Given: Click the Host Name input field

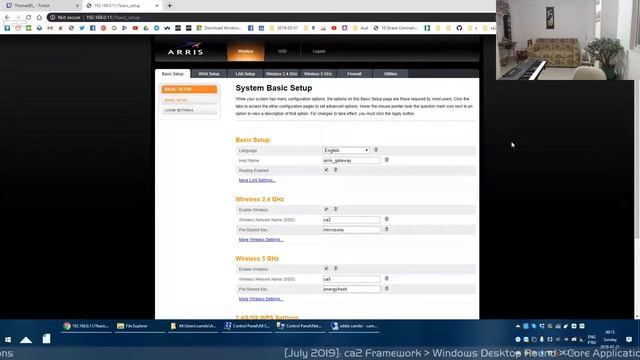Looking at the screenshot, I should (x=351, y=160).
